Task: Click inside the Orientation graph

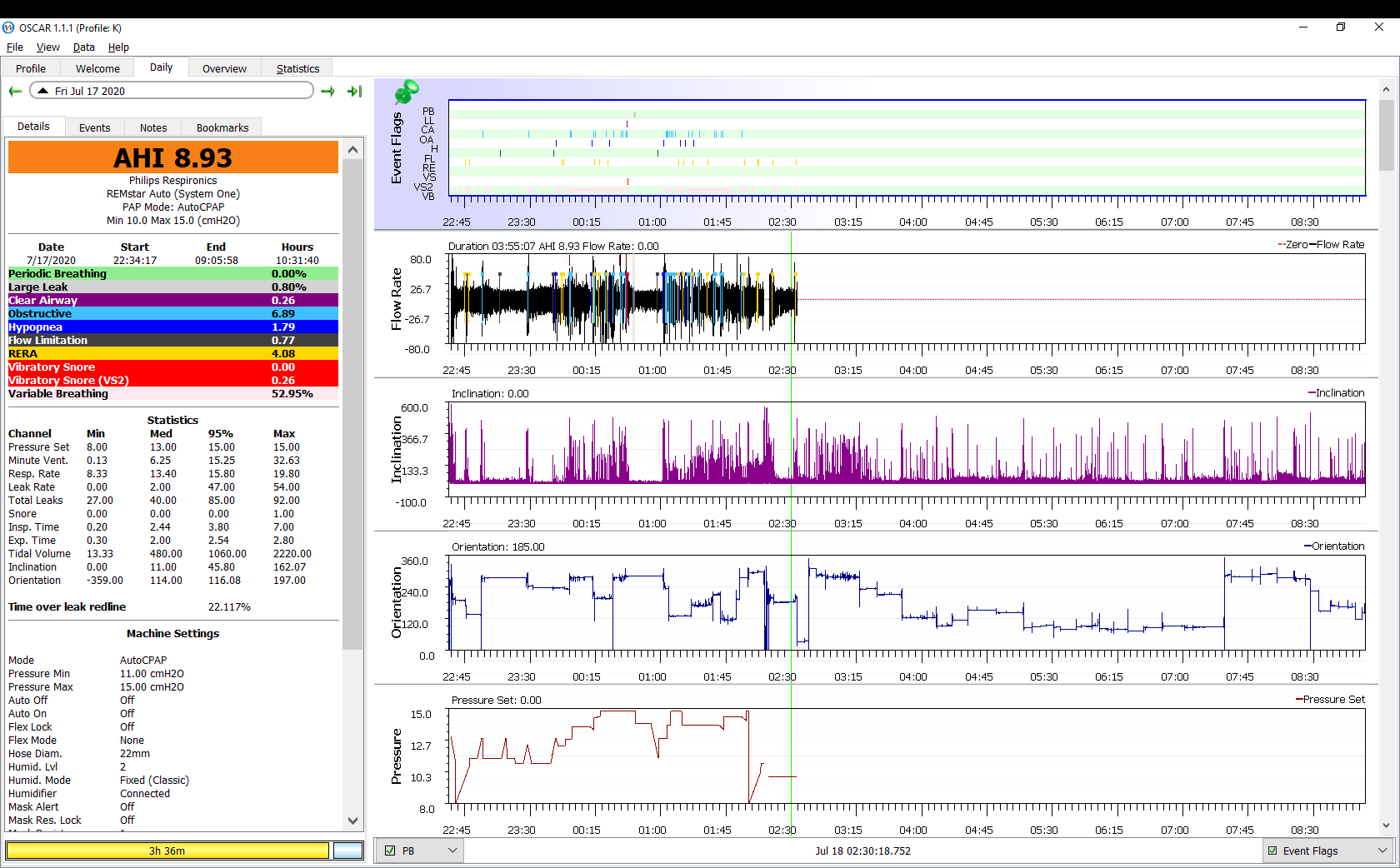Action: pyautogui.click(x=907, y=602)
